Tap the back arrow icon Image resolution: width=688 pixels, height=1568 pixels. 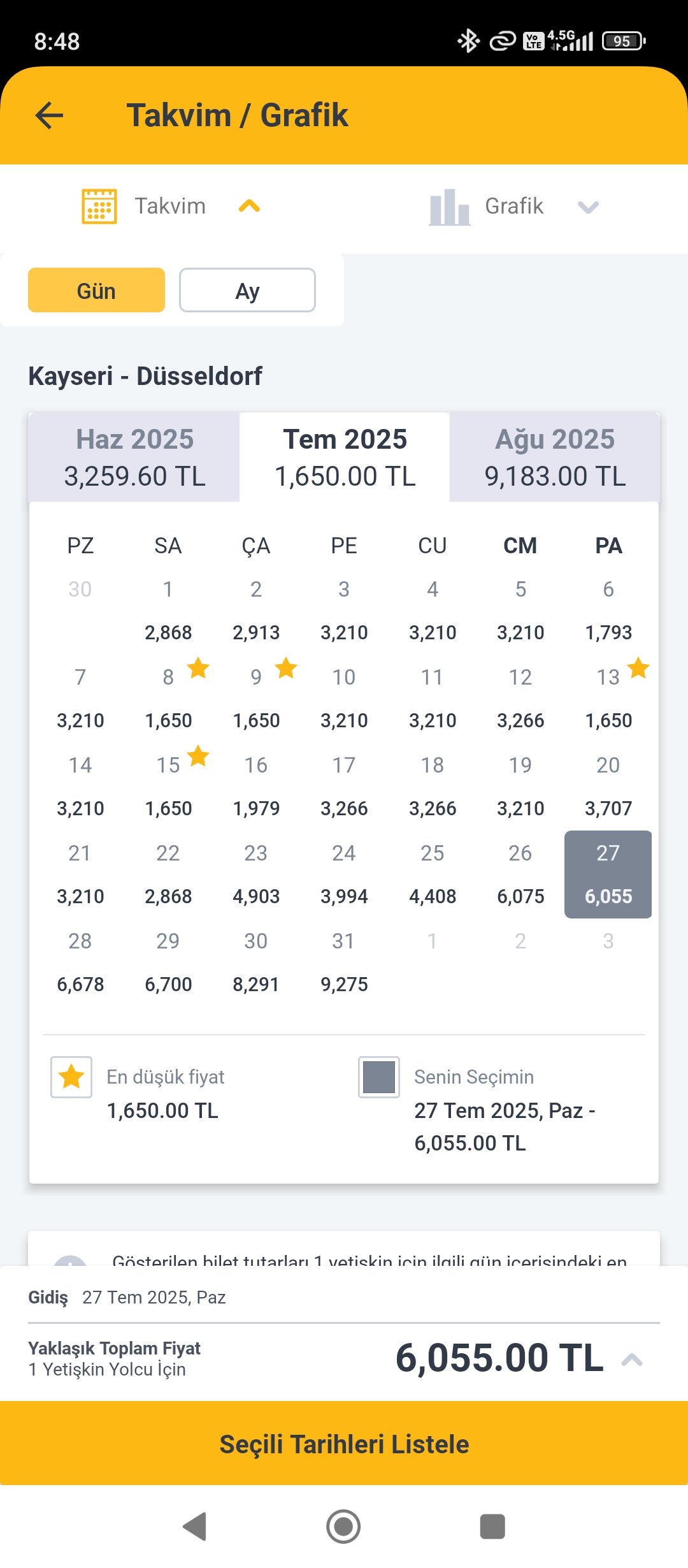pyautogui.click(x=49, y=115)
